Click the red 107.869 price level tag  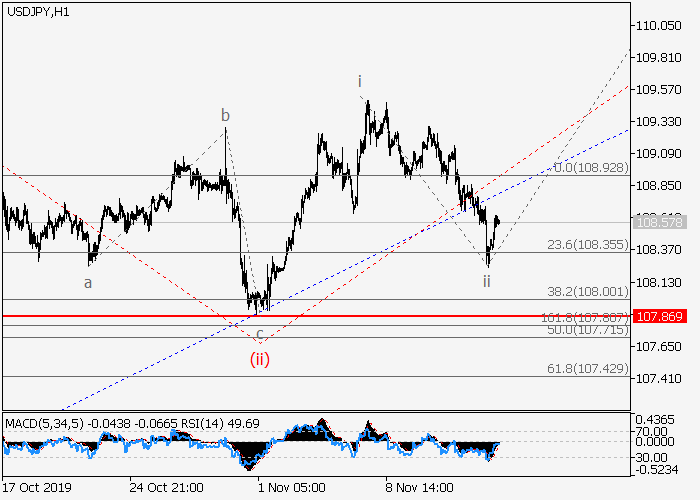657,316
